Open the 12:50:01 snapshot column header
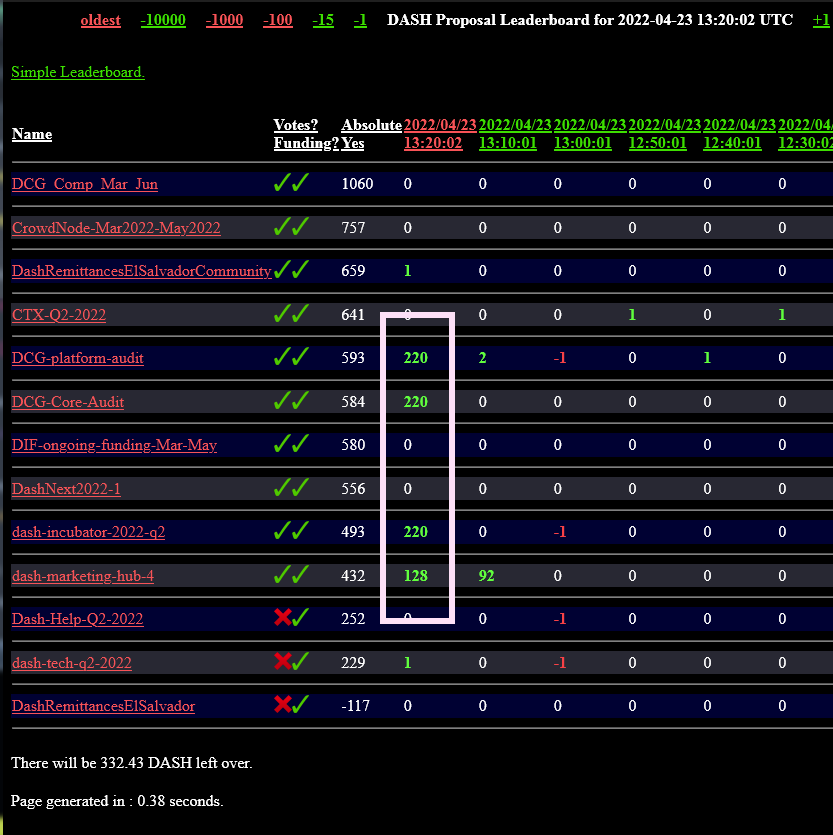The height and width of the screenshot is (835, 833). coord(665,134)
